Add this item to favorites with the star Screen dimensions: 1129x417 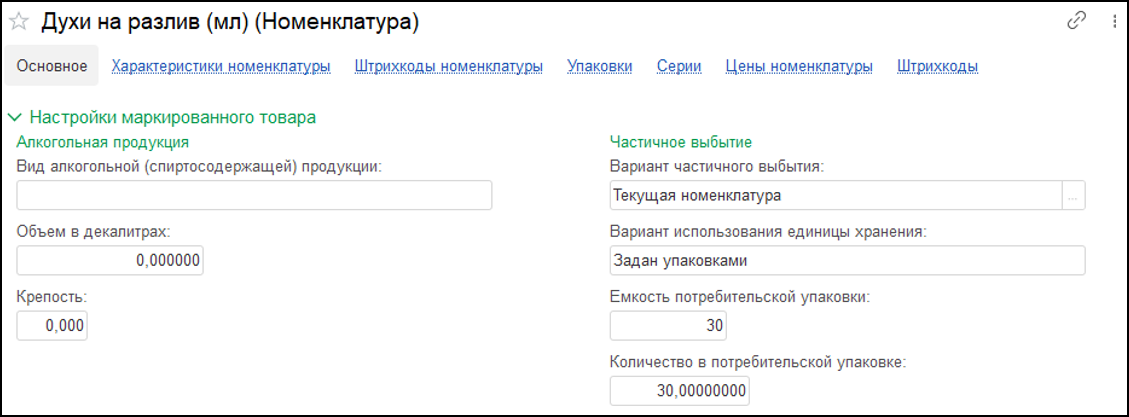(19, 22)
